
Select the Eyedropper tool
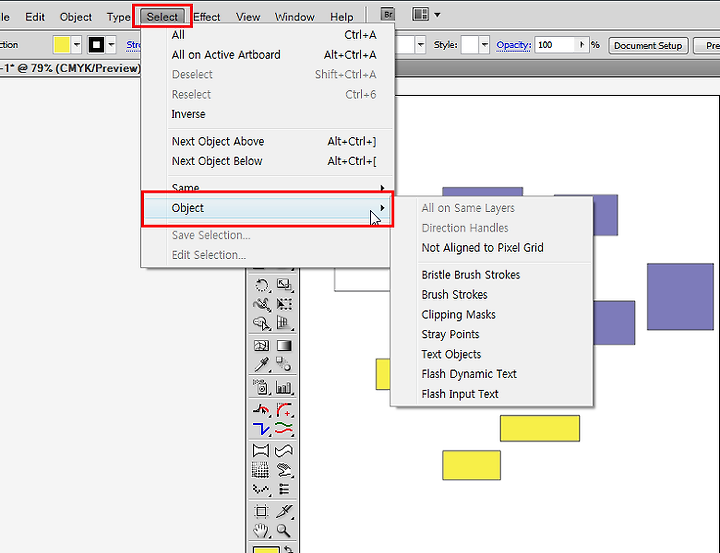(262, 365)
